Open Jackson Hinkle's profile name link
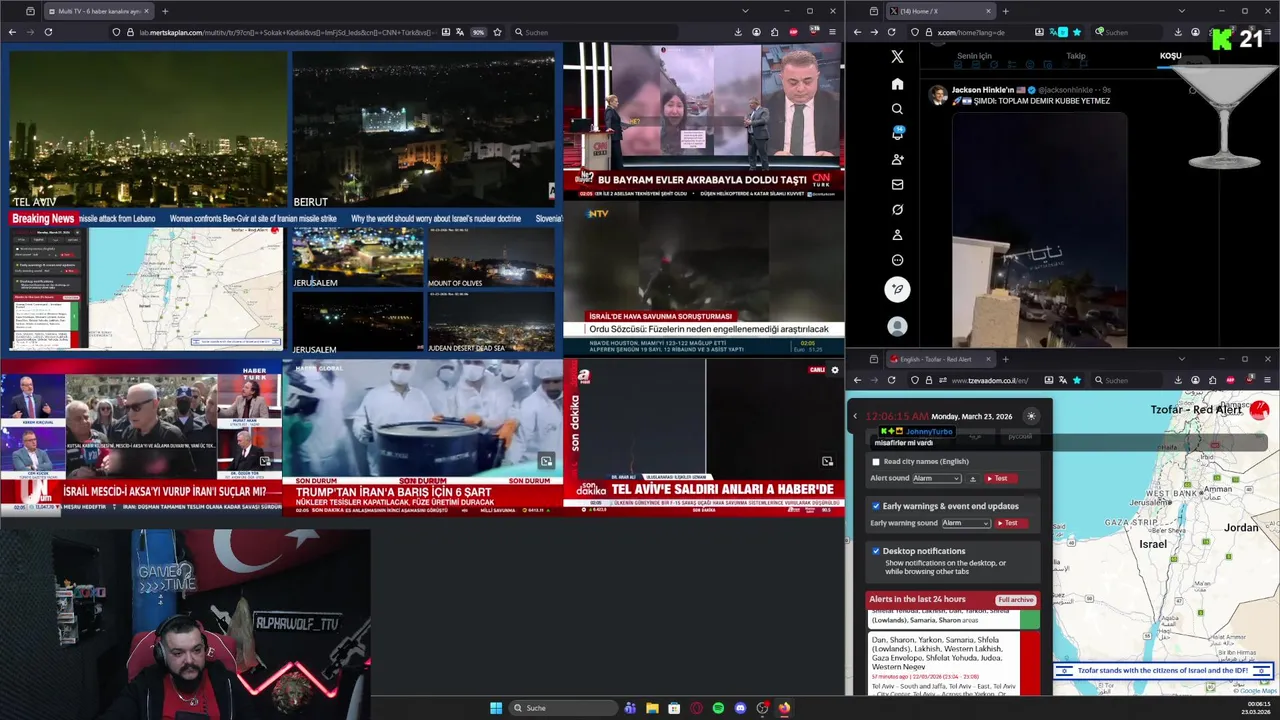 pos(982,90)
